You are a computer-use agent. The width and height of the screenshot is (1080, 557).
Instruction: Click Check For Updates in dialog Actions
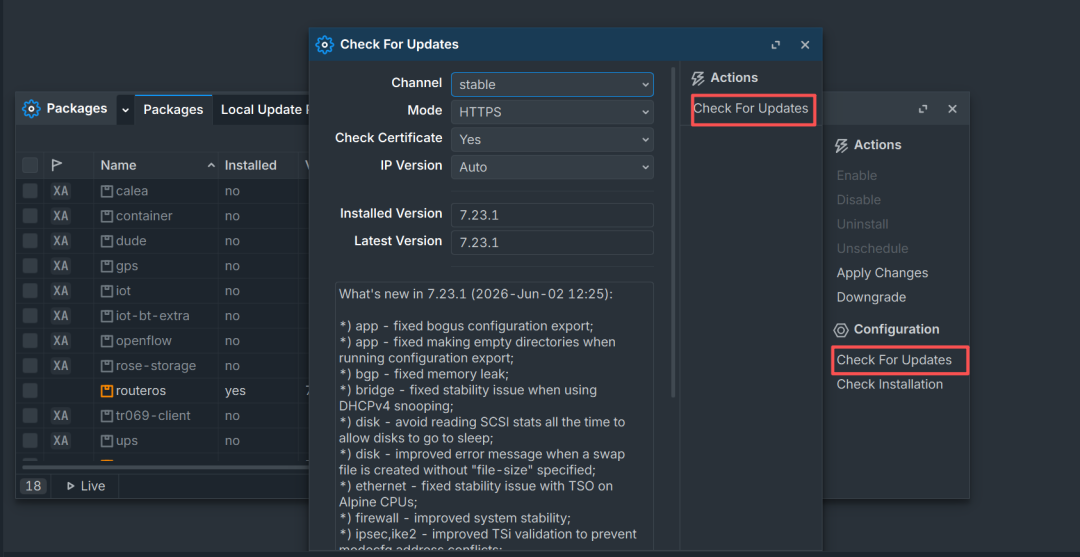click(x=751, y=109)
